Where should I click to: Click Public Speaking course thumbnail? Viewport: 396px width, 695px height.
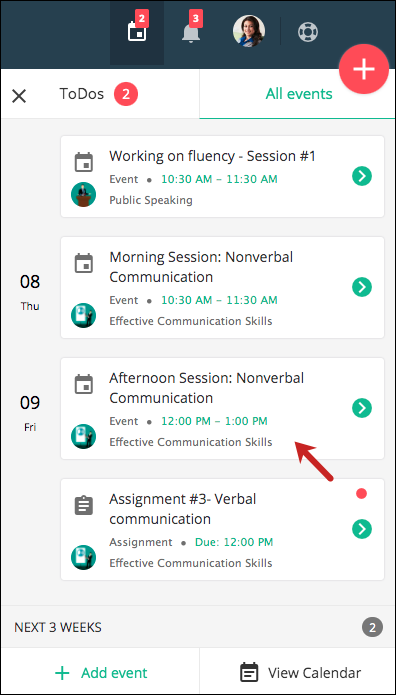83,195
